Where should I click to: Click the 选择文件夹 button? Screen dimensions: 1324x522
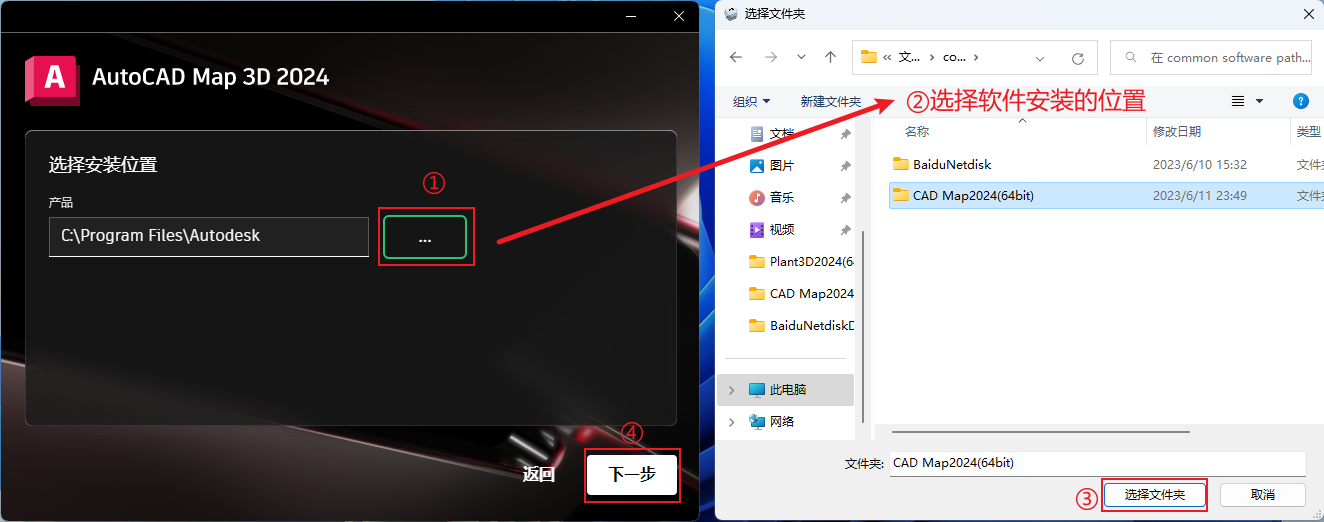click(1155, 495)
